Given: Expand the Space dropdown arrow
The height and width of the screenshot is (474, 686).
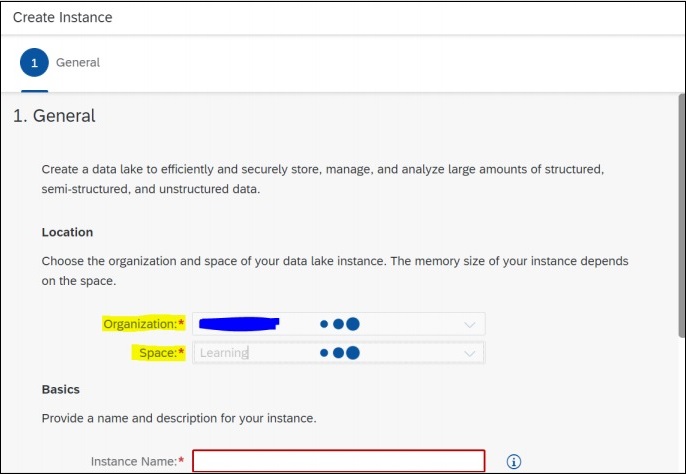Looking at the screenshot, I should click(x=470, y=353).
